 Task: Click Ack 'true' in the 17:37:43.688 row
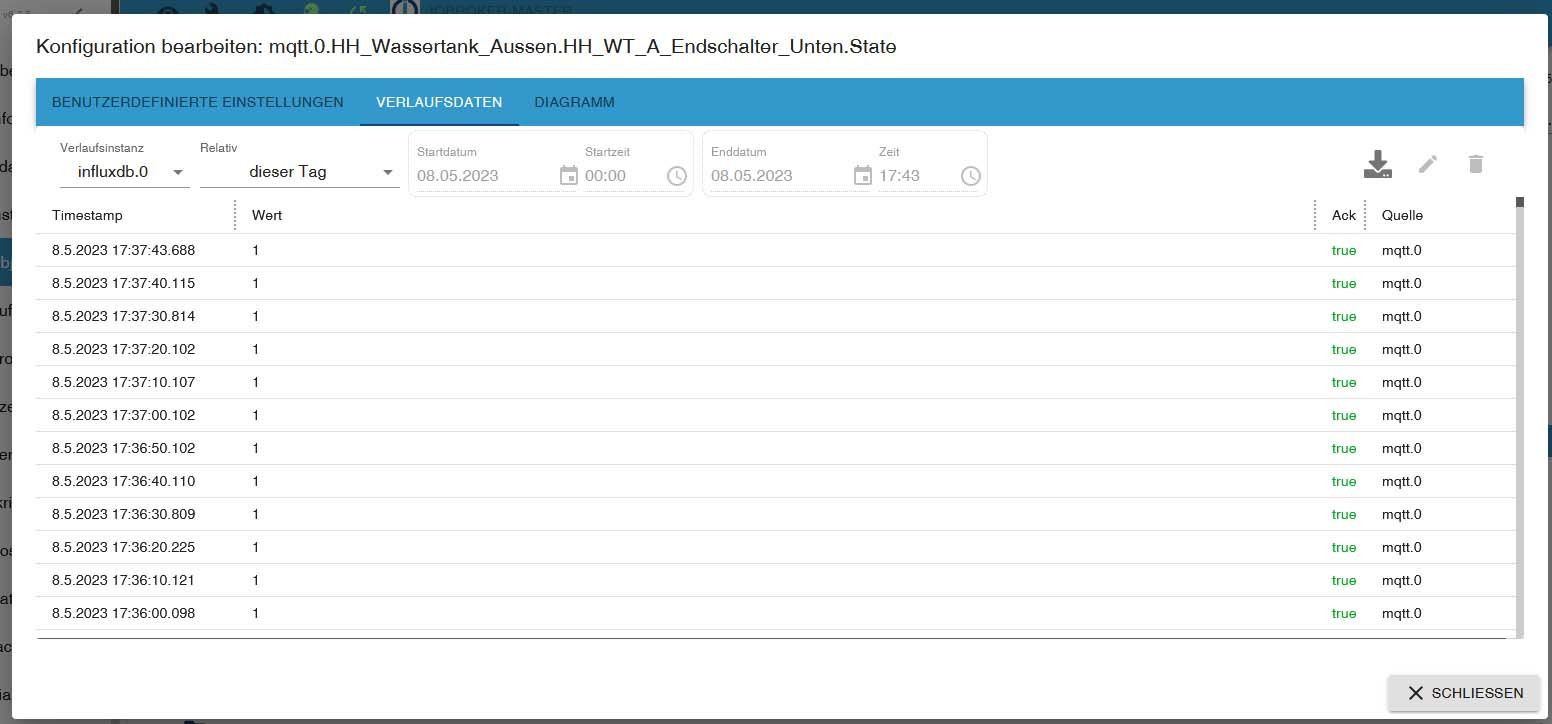pos(1344,250)
